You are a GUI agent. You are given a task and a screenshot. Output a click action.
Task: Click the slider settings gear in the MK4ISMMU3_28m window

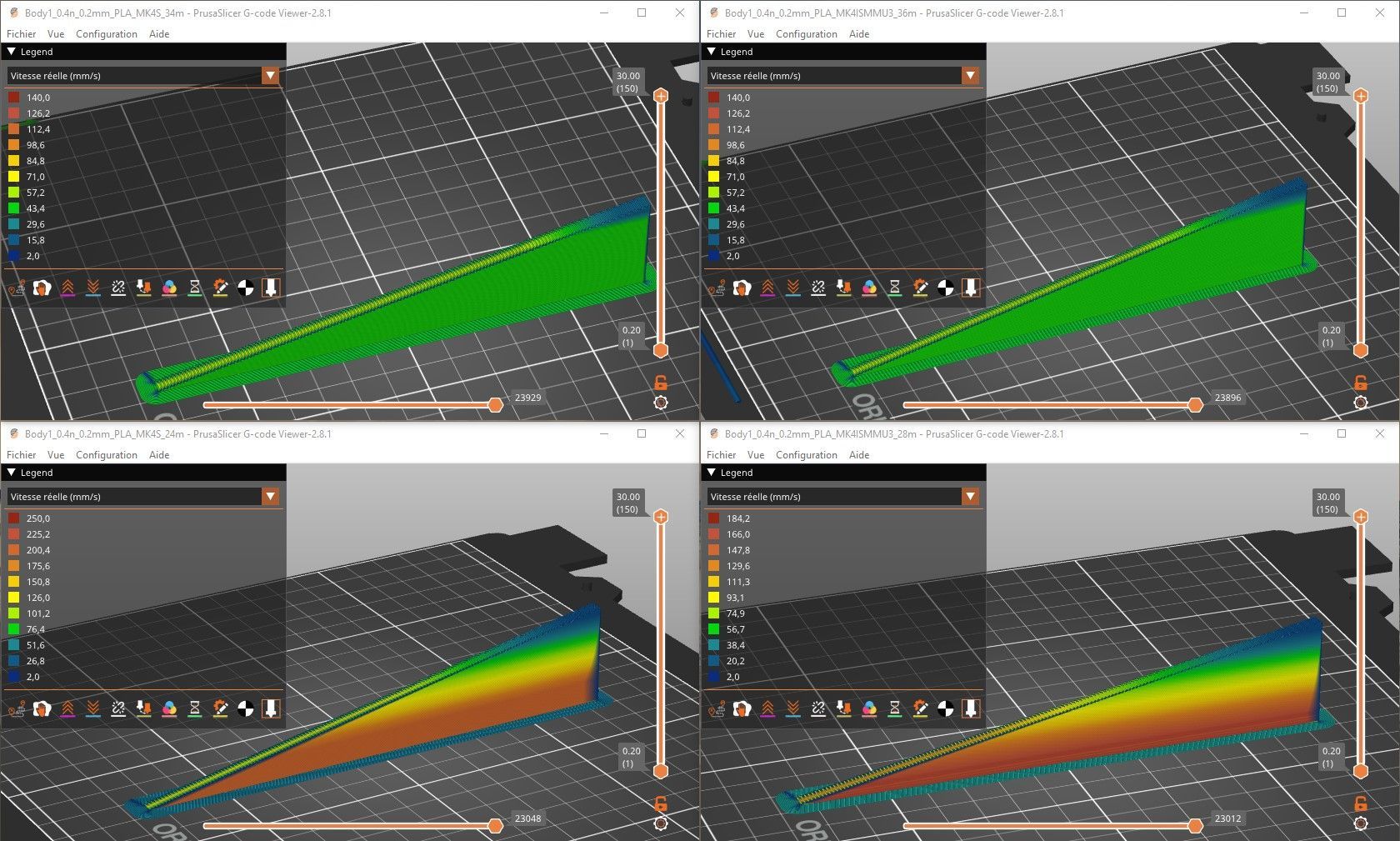(1361, 823)
